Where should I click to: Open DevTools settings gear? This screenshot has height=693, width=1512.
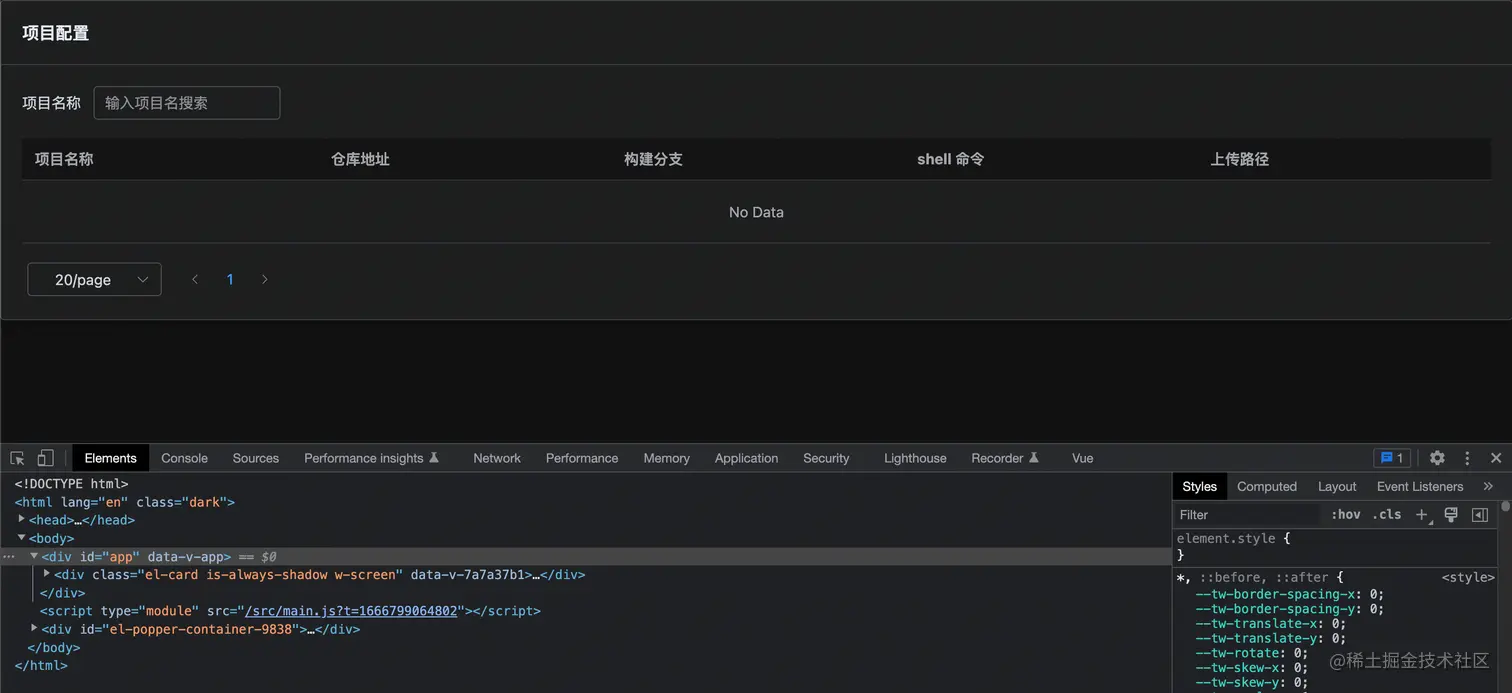(1437, 458)
